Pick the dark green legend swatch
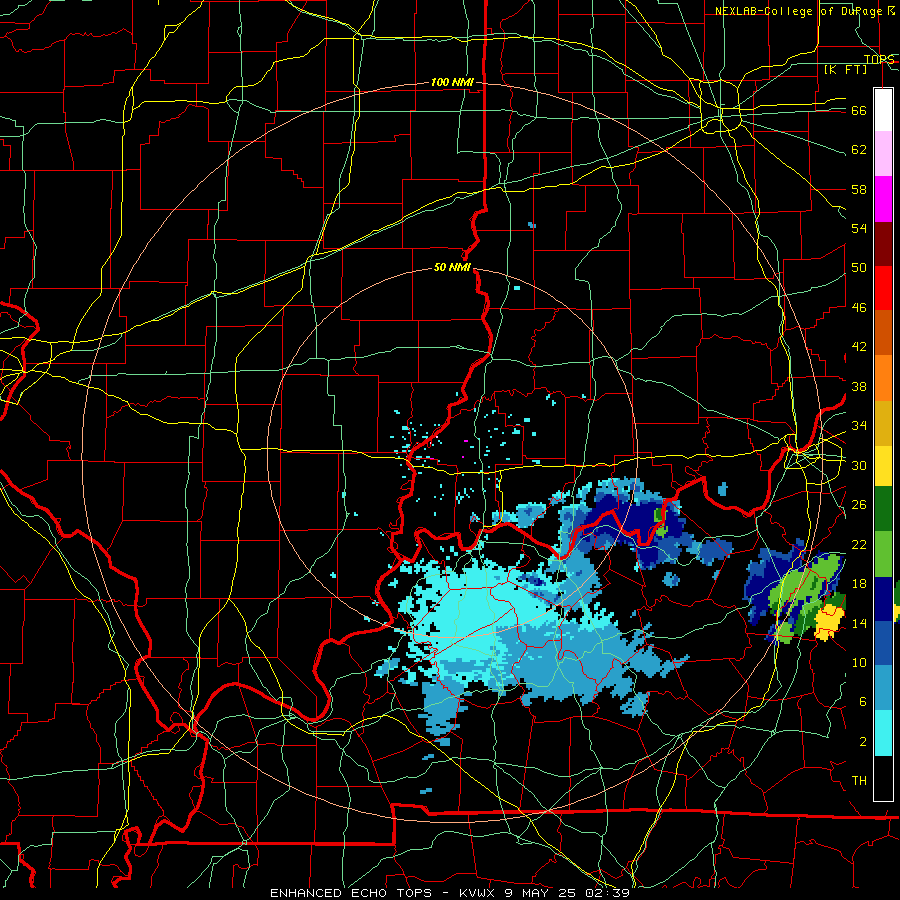 tap(883, 509)
